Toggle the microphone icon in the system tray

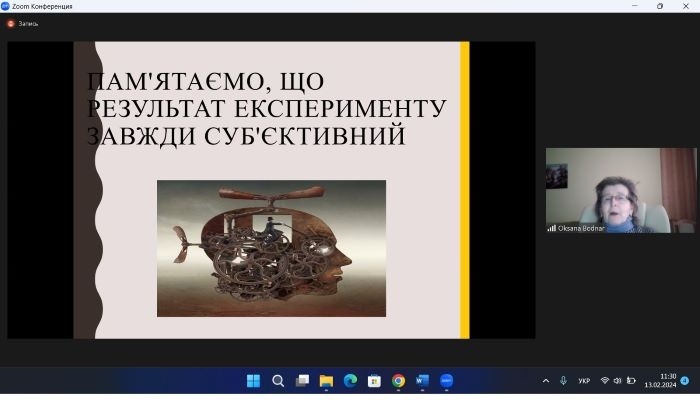(564, 381)
